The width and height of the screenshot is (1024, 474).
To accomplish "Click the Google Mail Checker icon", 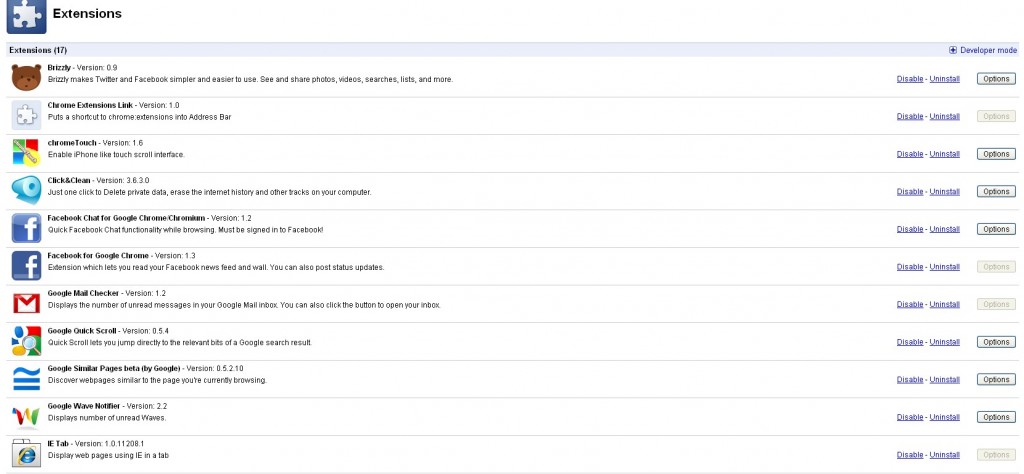I will click(x=26, y=303).
